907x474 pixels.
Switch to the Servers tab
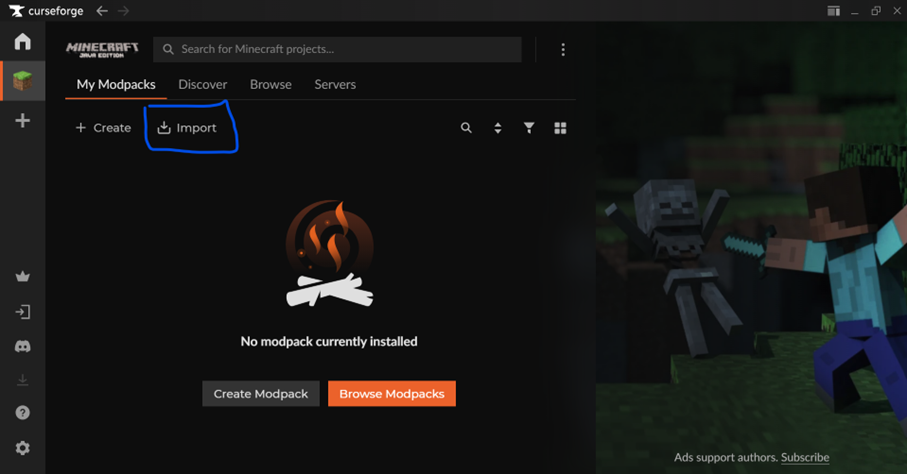coord(335,84)
